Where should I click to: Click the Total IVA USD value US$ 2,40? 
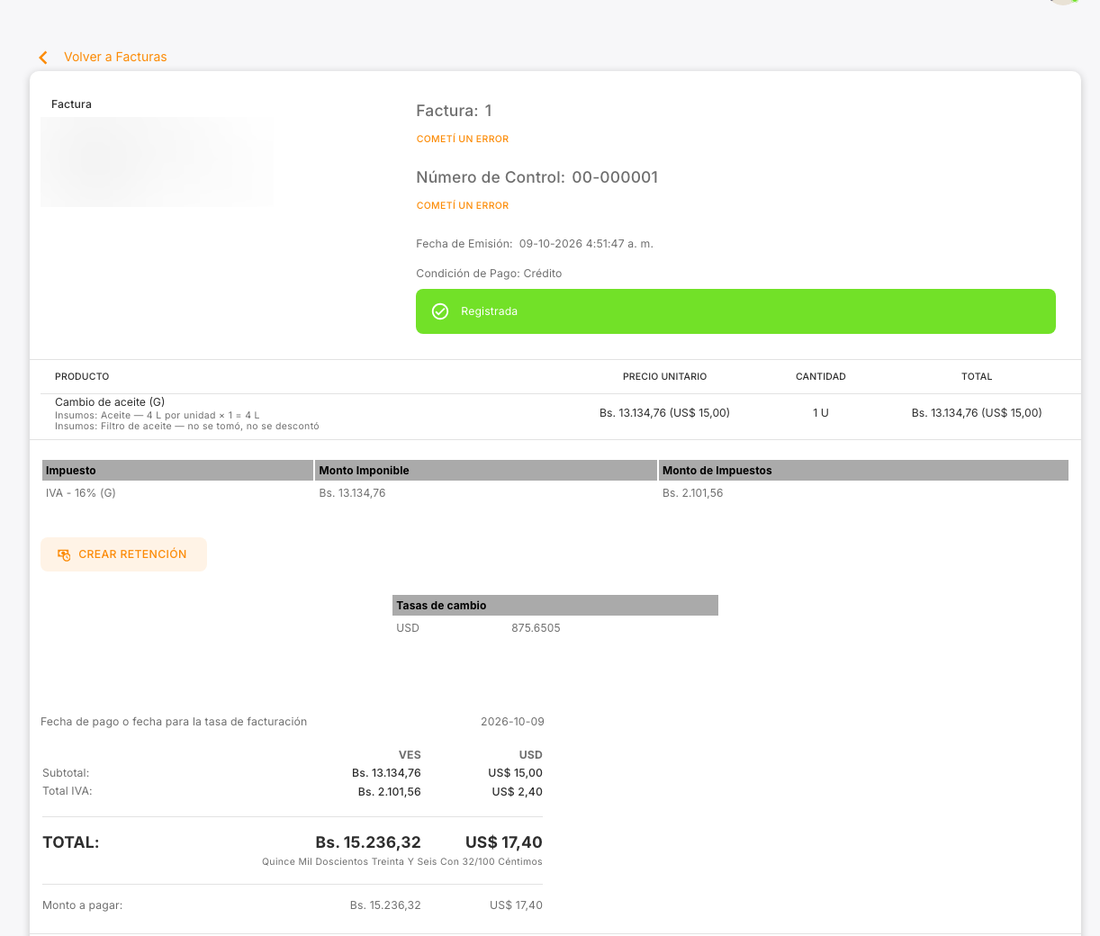click(517, 792)
